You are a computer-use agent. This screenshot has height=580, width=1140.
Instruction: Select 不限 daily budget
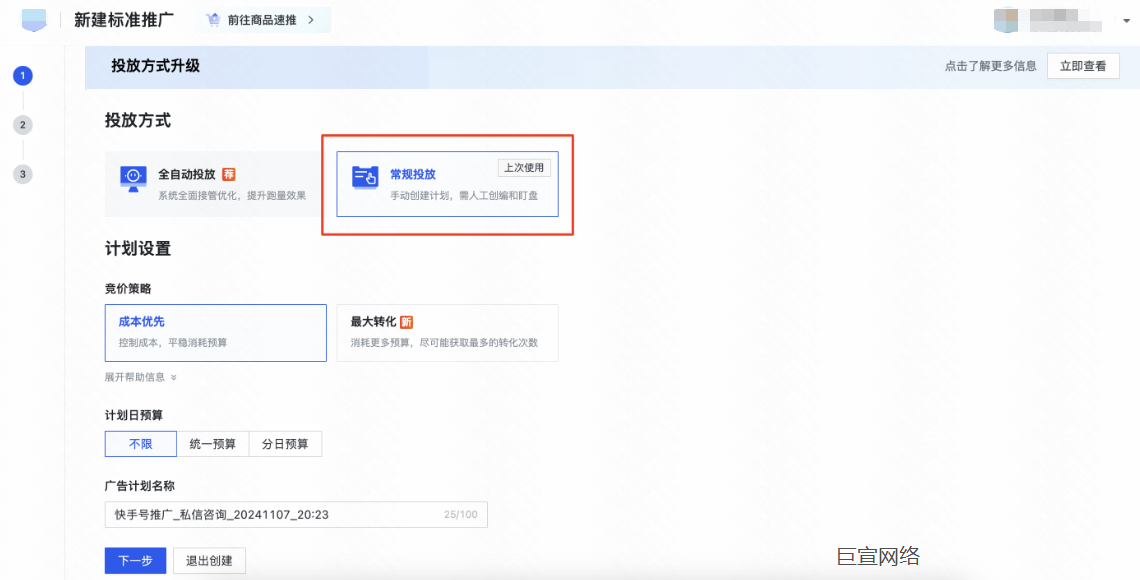[x=140, y=444]
